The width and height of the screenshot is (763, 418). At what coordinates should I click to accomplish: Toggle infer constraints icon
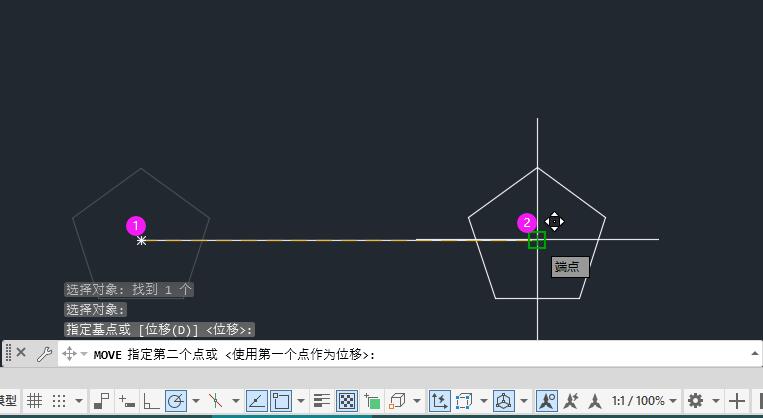pyautogui.click(x=102, y=401)
